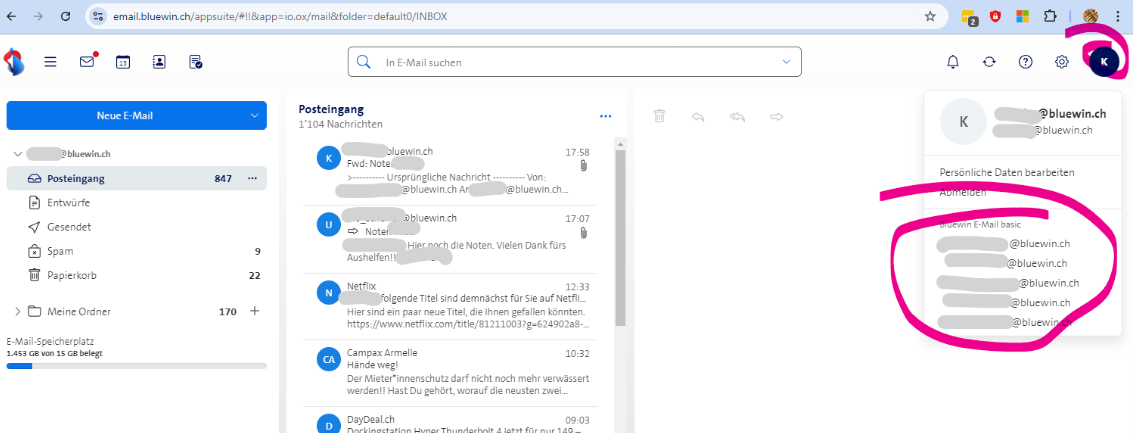Click the Forward arrow icon
Viewport: 1134px width, 433px height.
pyautogui.click(x=777, y=116)
